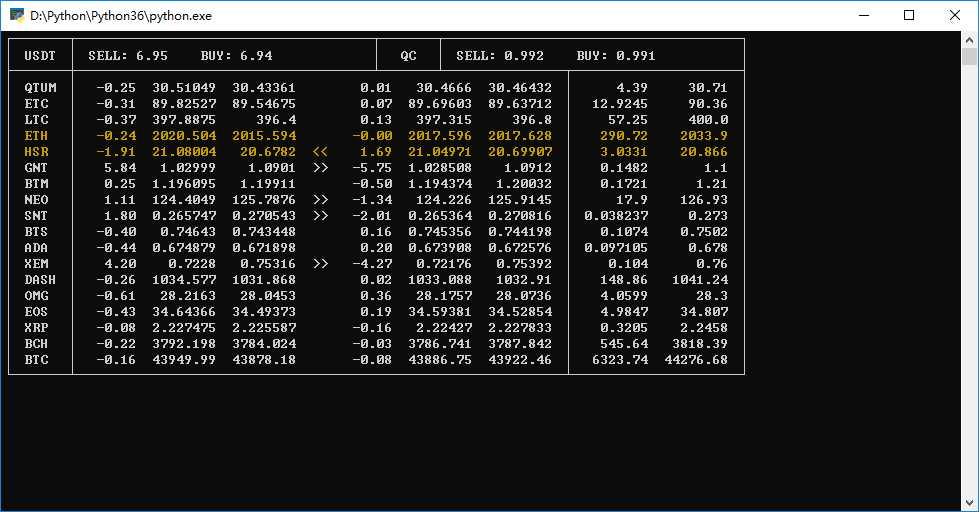Screen dimensions: 979x512
Task: Click value 44276.68 in BTC row
Action: pos(696,360)
